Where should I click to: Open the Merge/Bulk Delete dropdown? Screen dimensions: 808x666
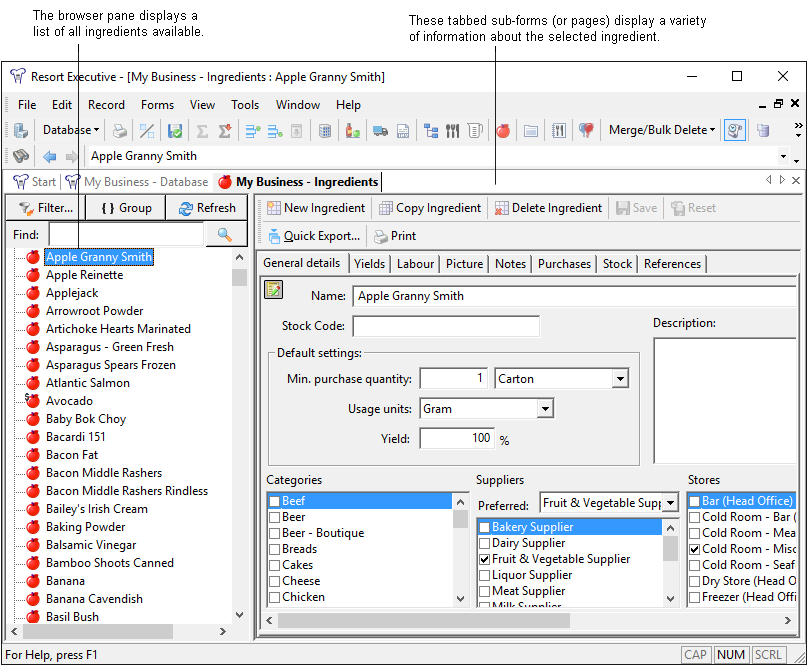pyautogui.click(x=662, y=130)
